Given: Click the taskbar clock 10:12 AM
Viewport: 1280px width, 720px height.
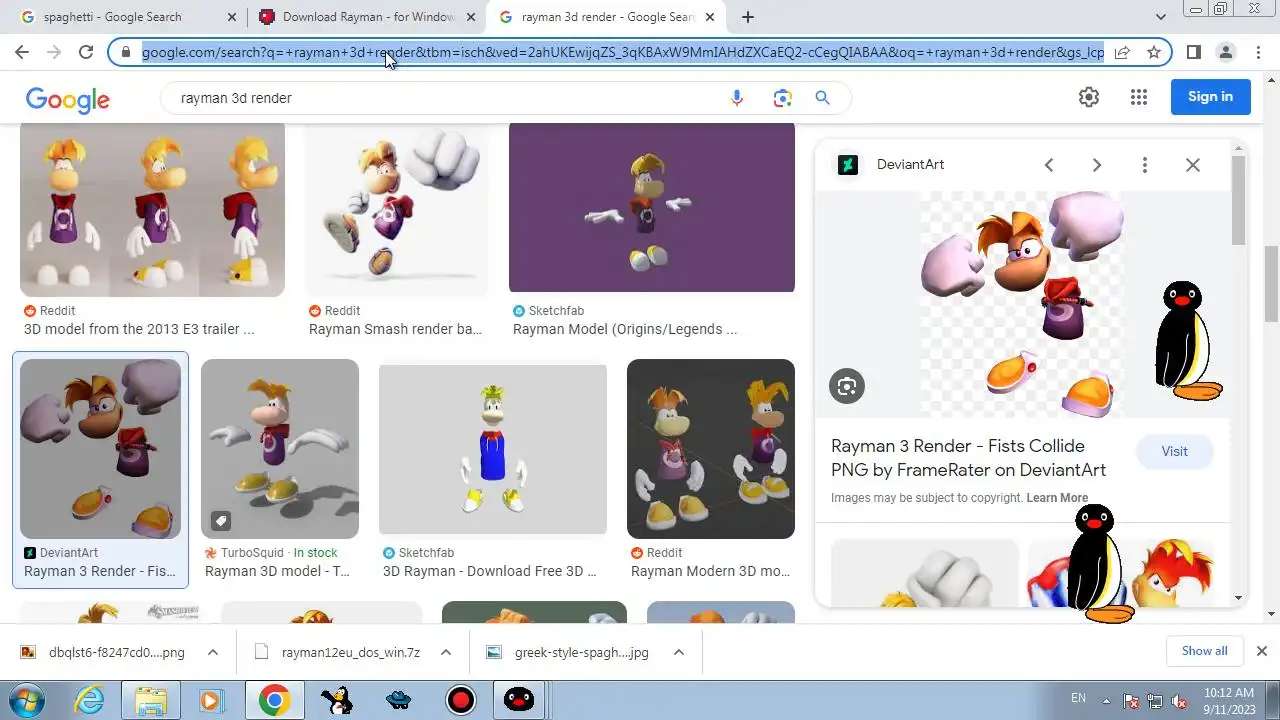Looking at the screenshot, I should pyautogui.click(x=1229, y=700).
